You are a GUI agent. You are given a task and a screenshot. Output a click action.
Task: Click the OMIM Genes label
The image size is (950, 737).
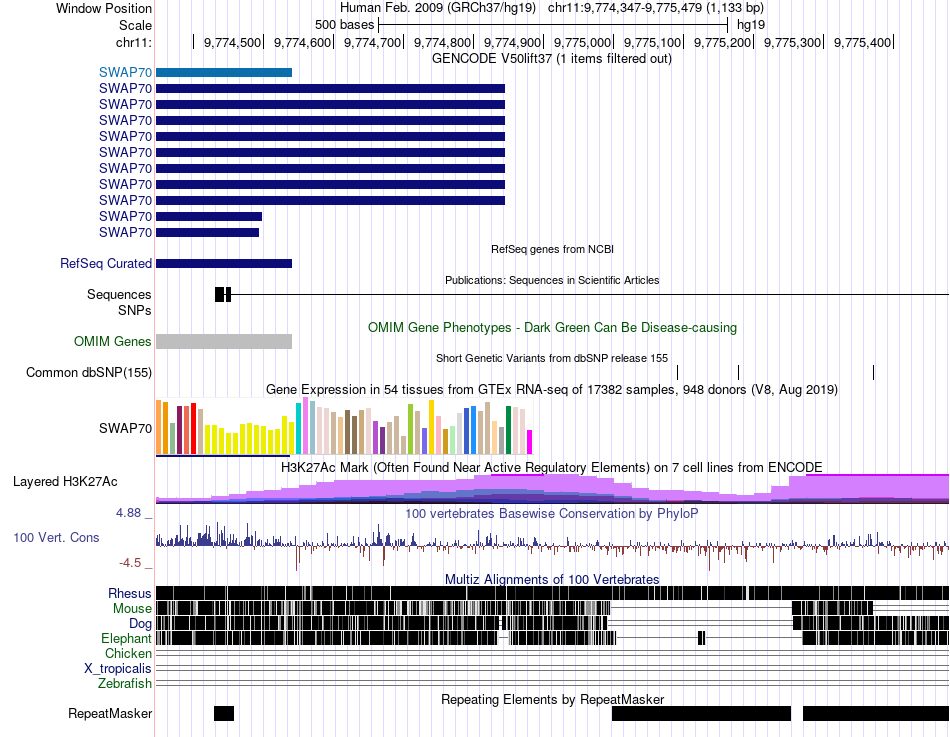[x=113, y=341]
